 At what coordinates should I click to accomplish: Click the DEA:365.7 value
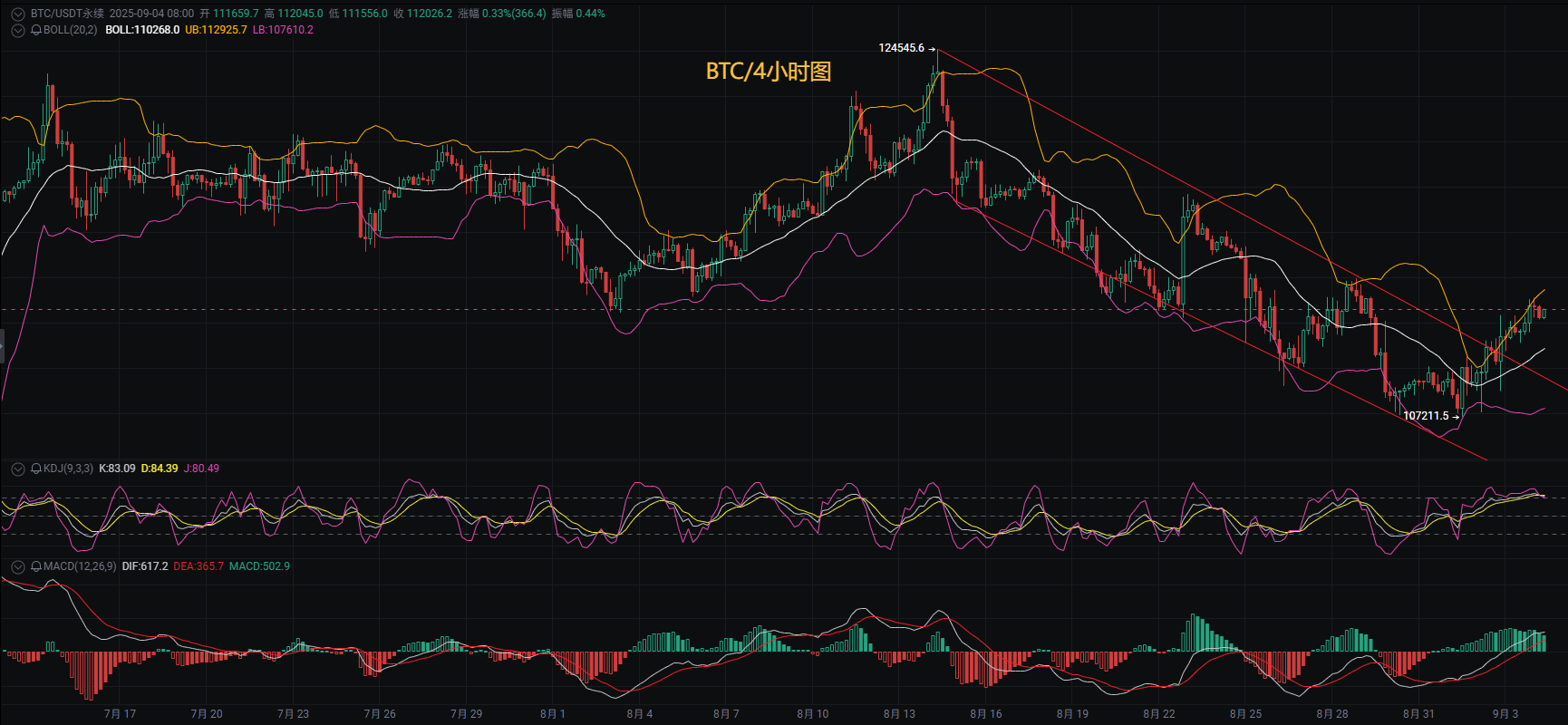point(198,566)
